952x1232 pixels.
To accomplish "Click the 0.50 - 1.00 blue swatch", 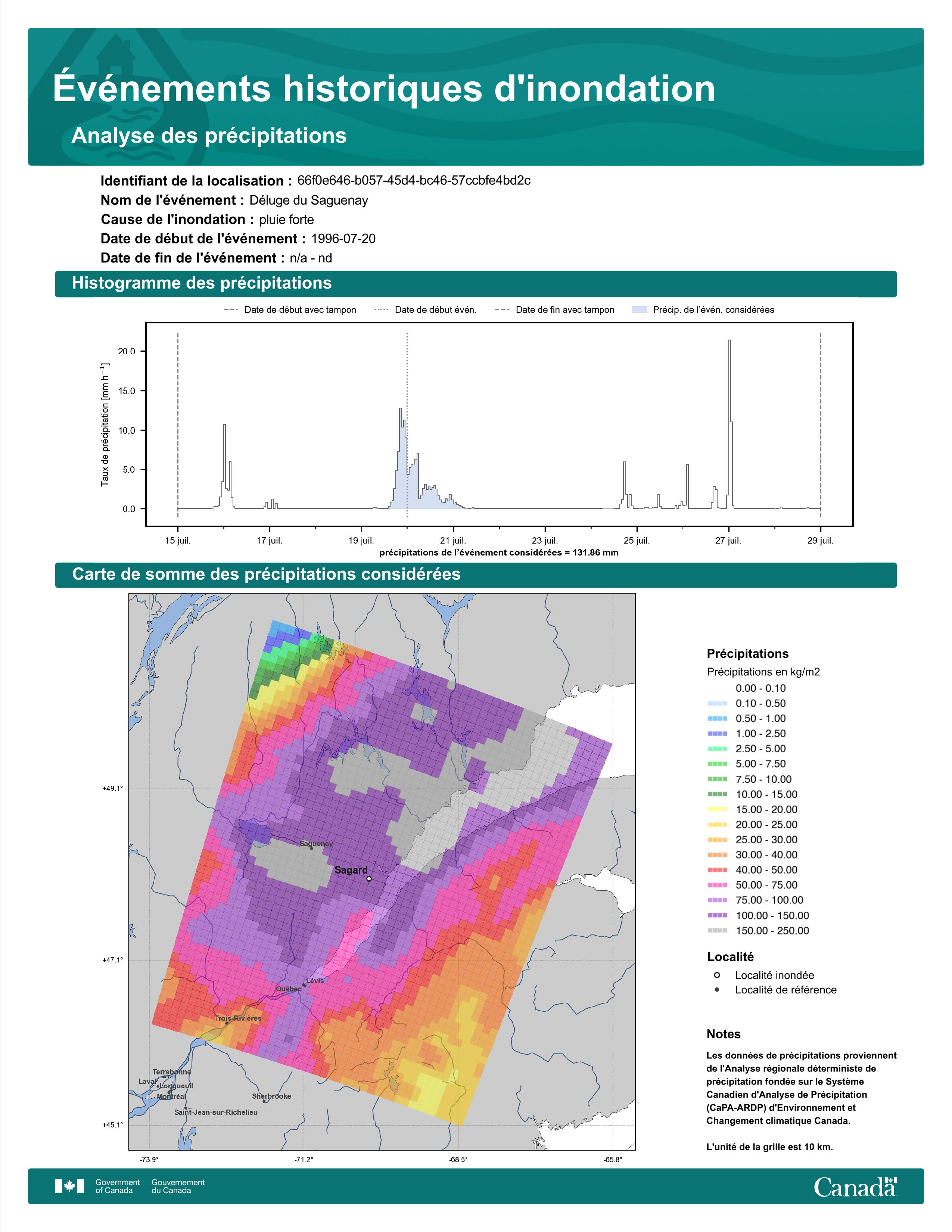I will click(717, 719).
